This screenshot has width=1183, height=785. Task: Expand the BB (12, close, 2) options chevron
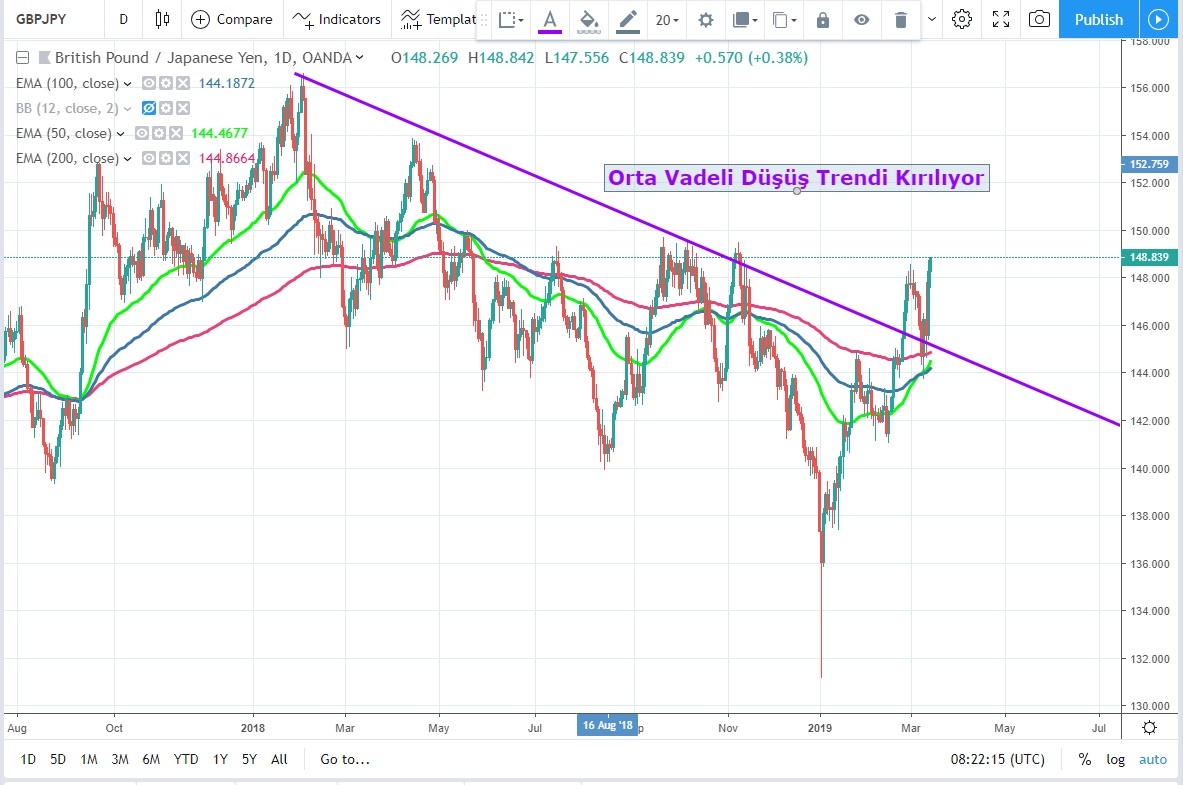128,109
